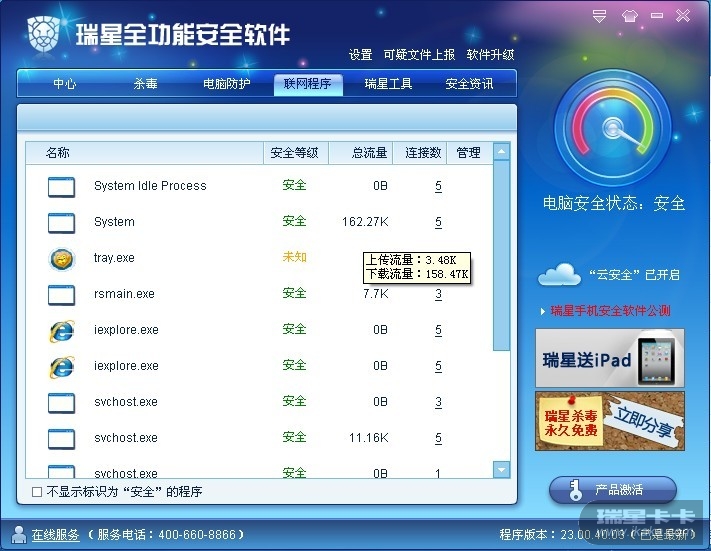The width and height of the screenshot is (711, 551).
Task: Tick "不显示标识为安全的程序" checkbox
Action: click(x=37, y=492)
